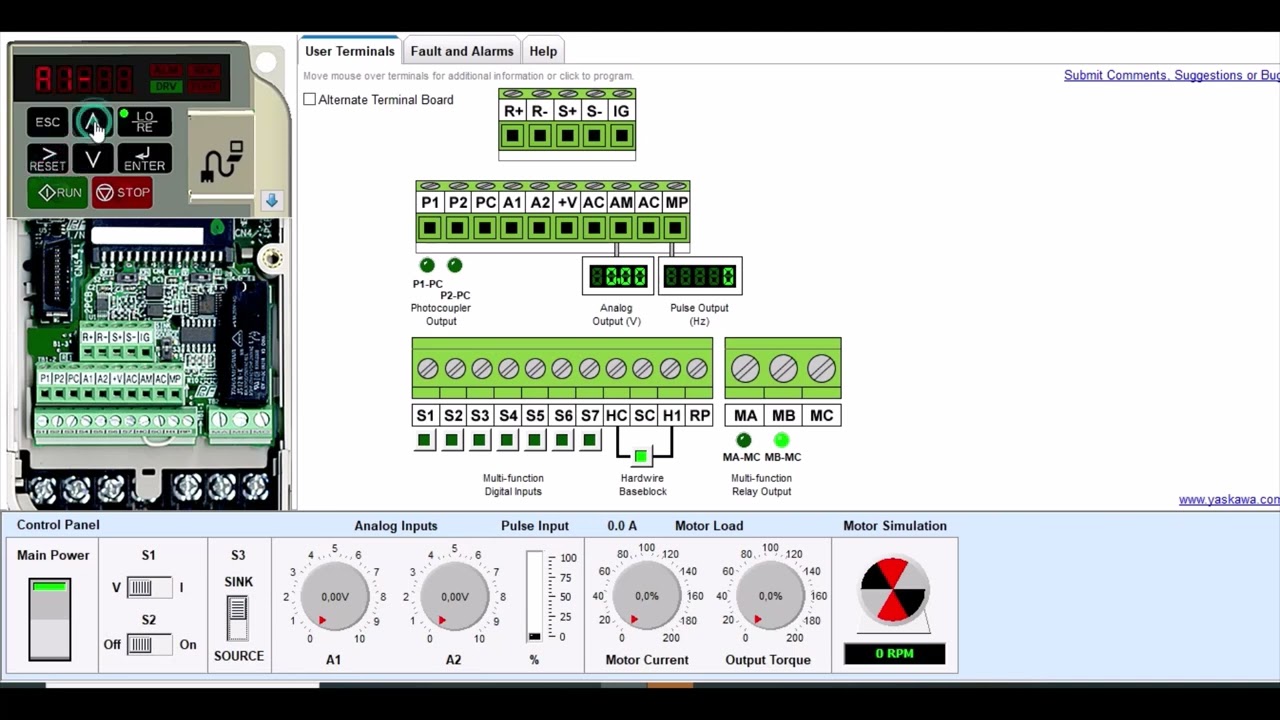
Task: Open Submit Comments, Suggestions link
Action: (1171, 75)
